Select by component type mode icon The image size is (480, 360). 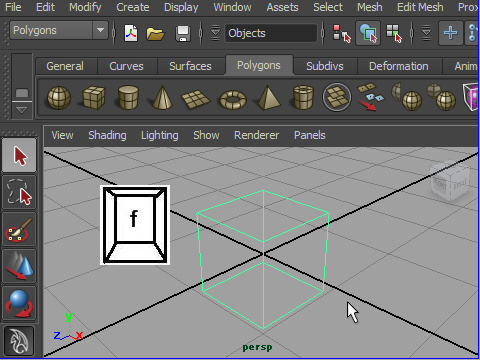click(x=394, y=33)
